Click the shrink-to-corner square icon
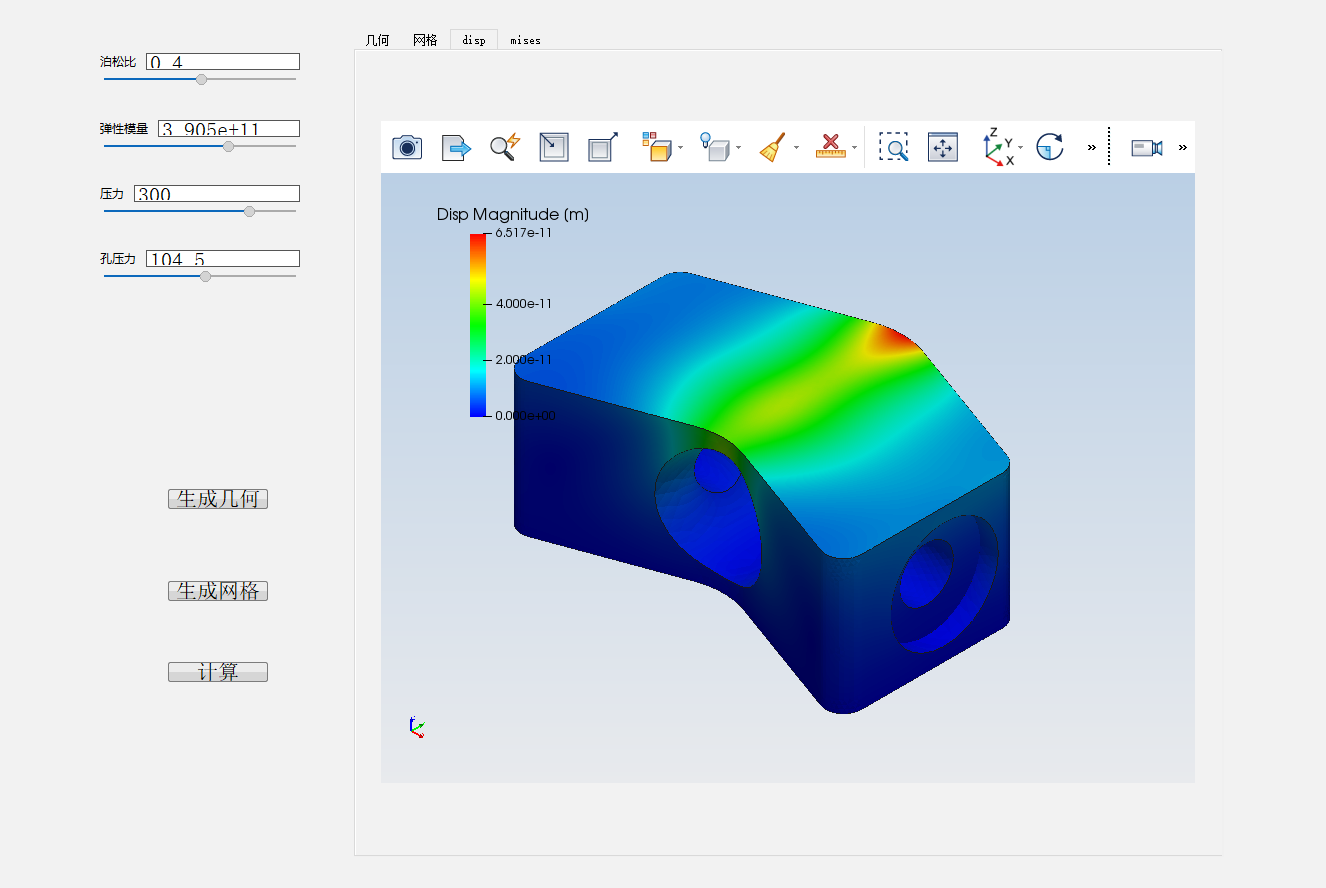 click(554, 148)
